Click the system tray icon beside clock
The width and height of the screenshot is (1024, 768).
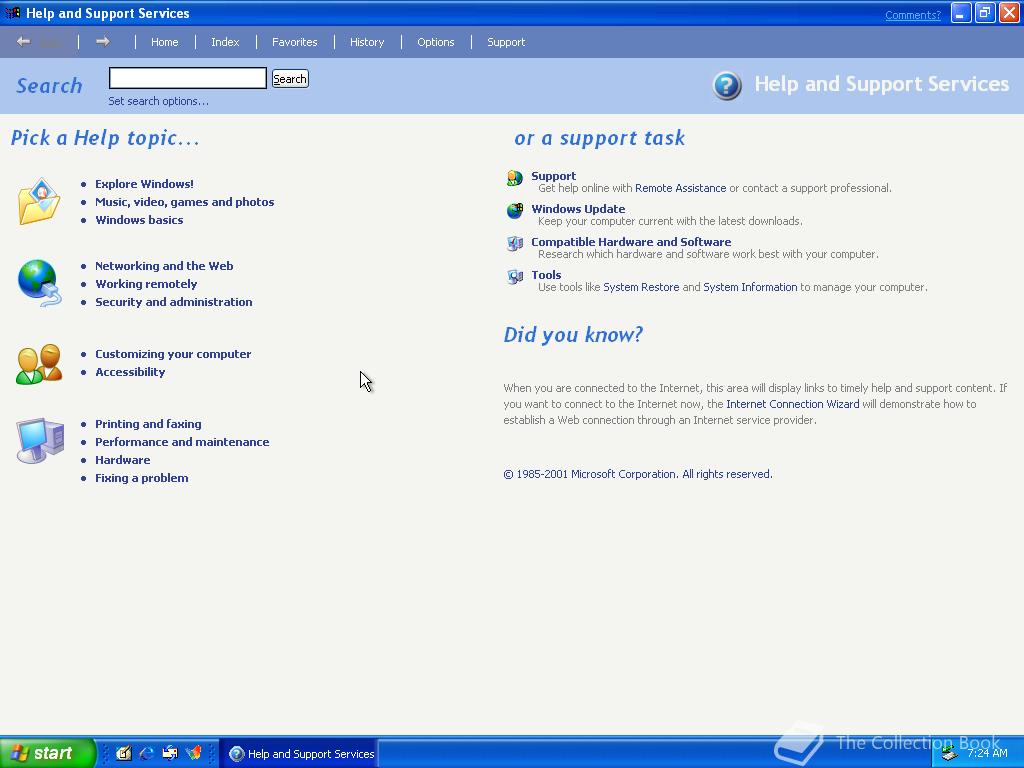point(950,754)
